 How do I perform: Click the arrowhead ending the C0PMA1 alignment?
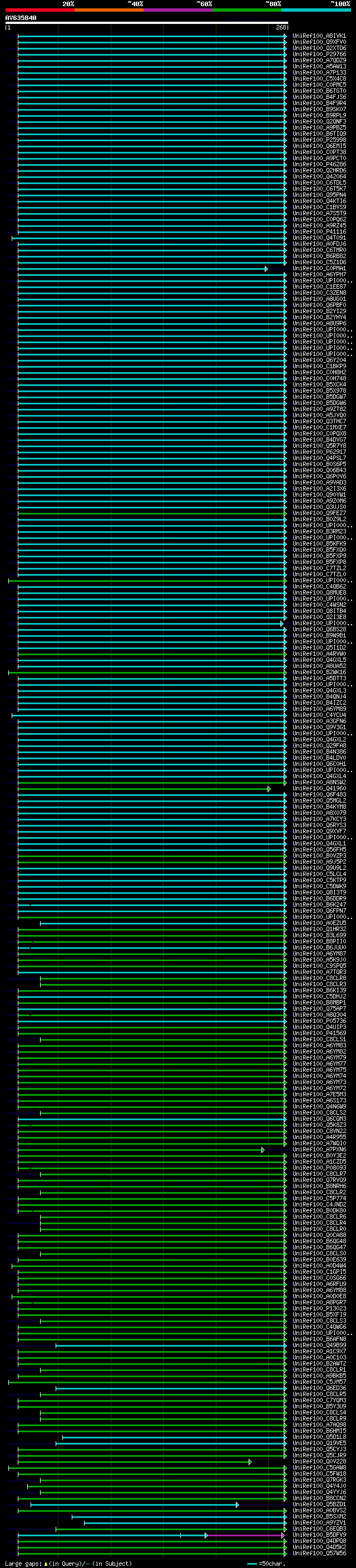point(266,269)
